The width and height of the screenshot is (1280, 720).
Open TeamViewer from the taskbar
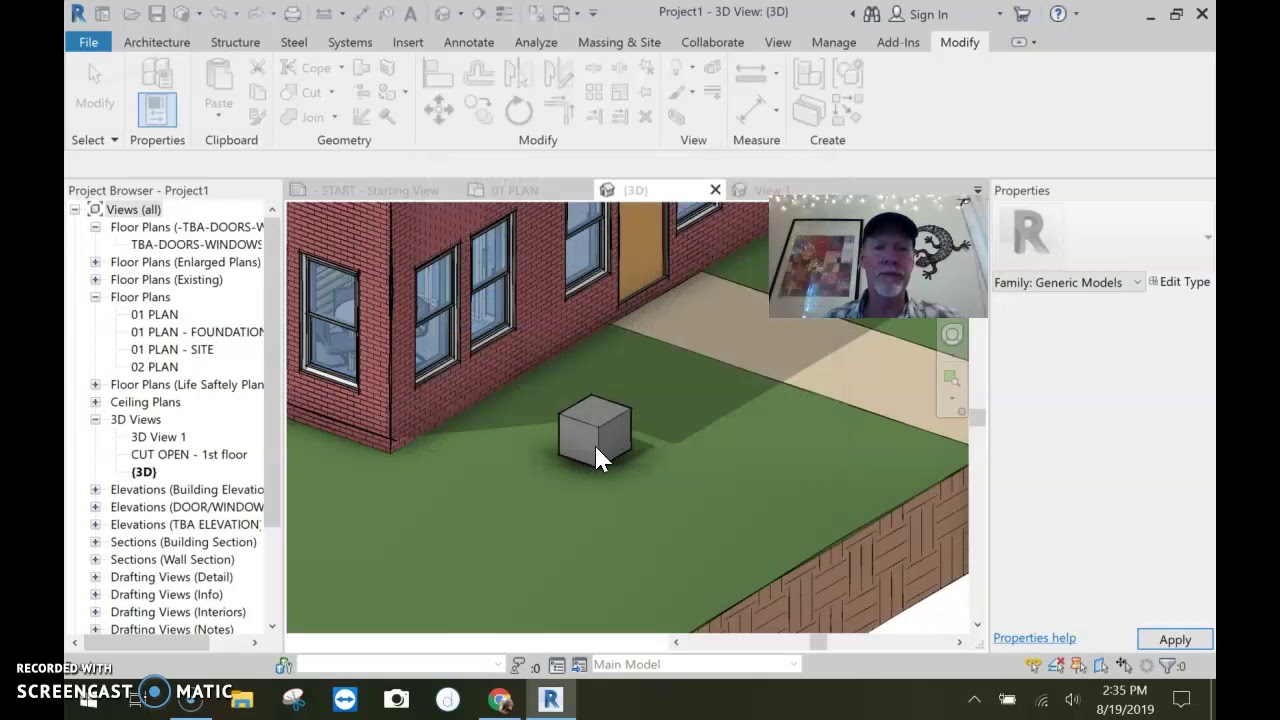pyautogui.click(x=345, y=699)
